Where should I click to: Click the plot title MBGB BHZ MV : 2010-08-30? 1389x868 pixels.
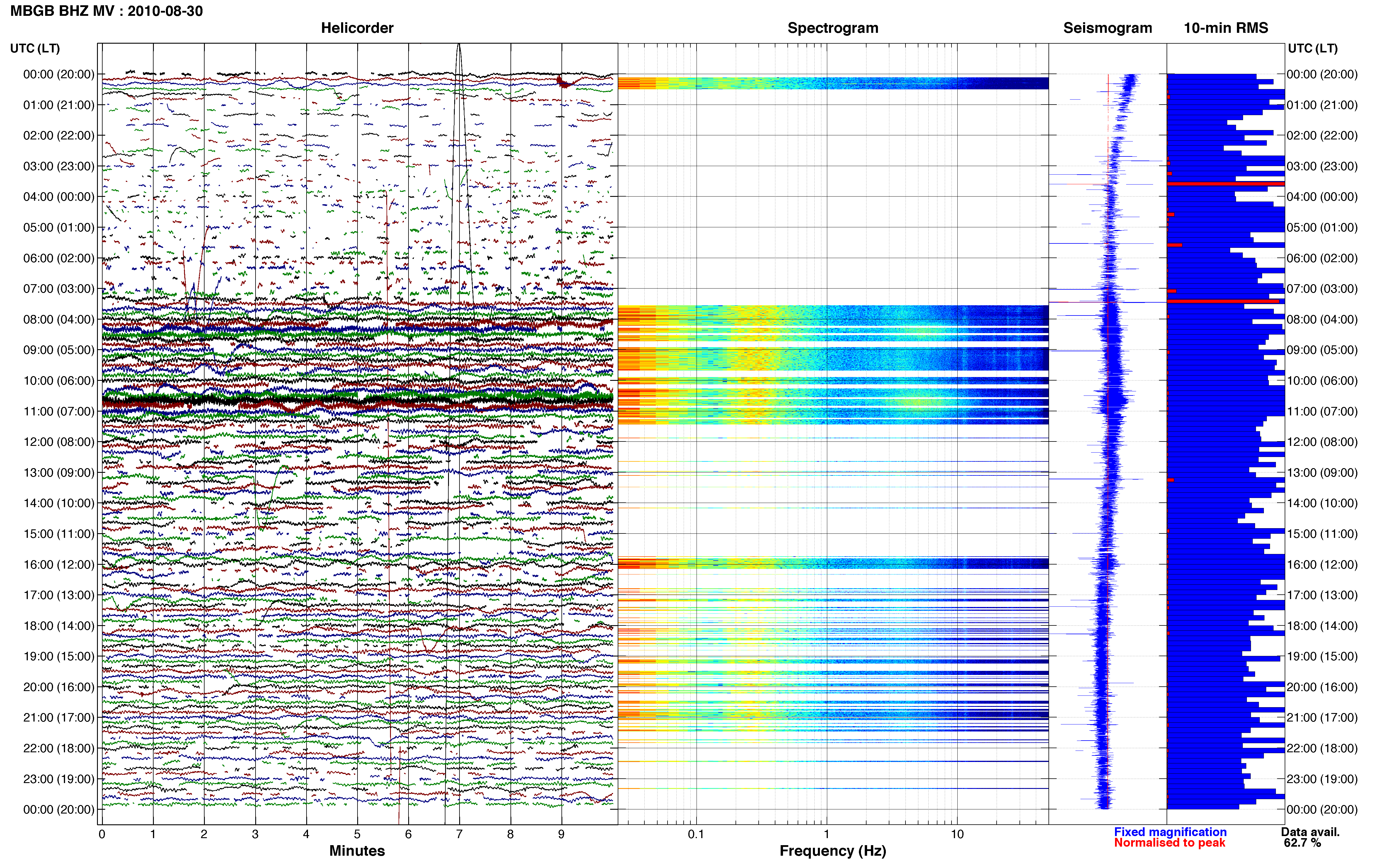106,11
